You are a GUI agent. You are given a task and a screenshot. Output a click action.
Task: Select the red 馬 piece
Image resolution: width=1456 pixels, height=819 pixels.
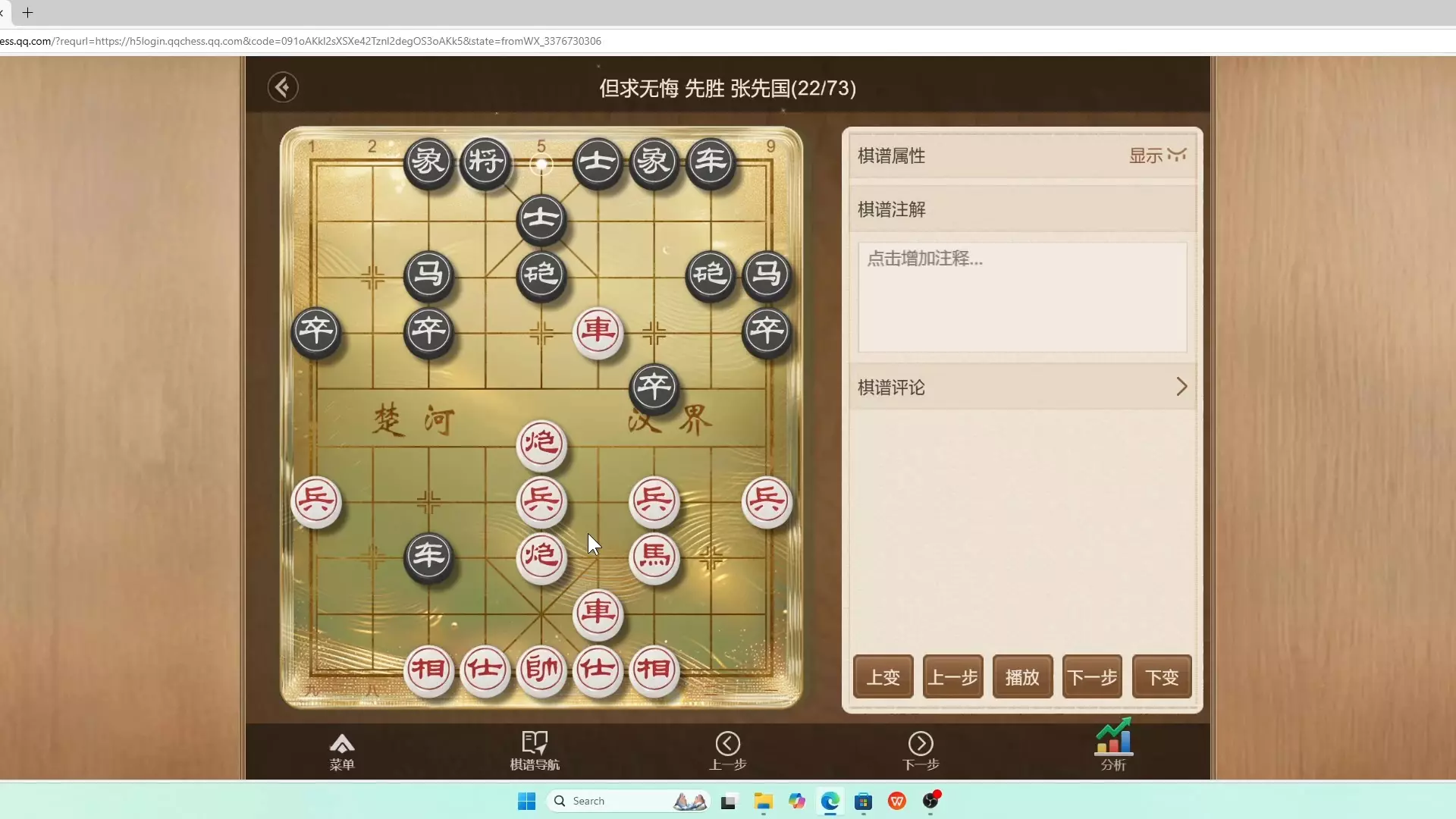click(654, 557)
